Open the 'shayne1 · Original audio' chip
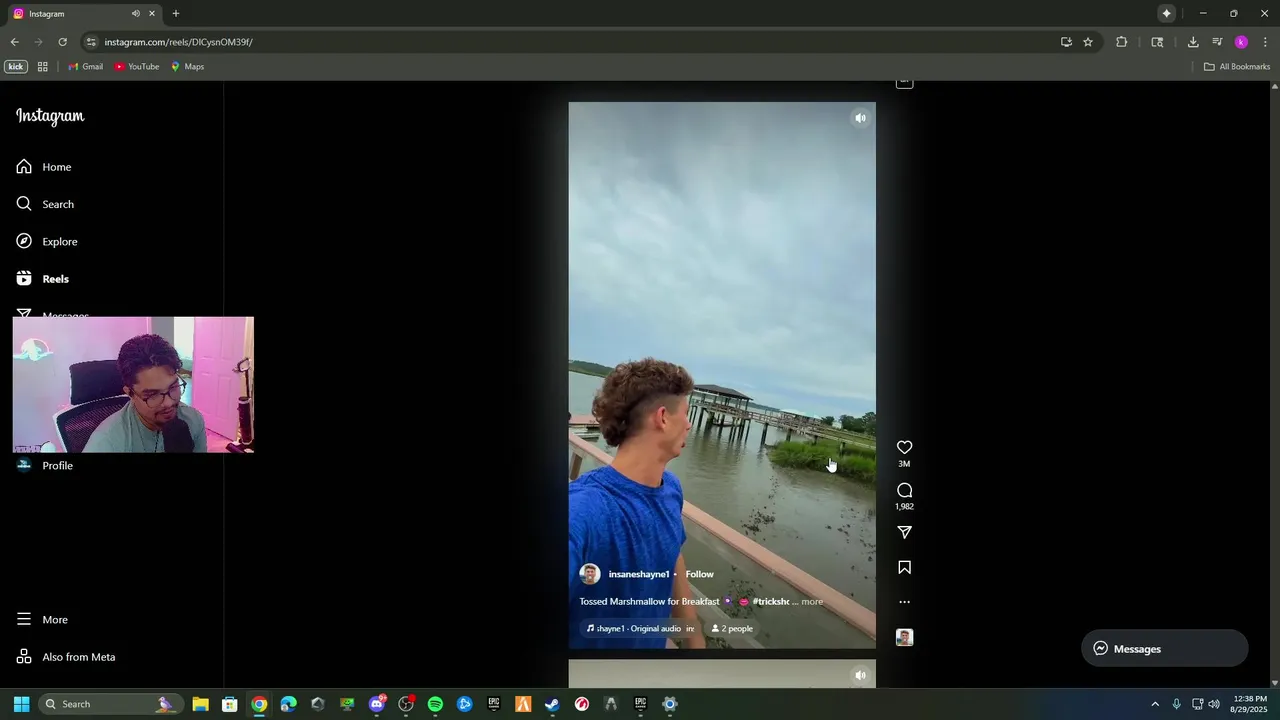This screenshot has width=1280, height=720. 640,628
